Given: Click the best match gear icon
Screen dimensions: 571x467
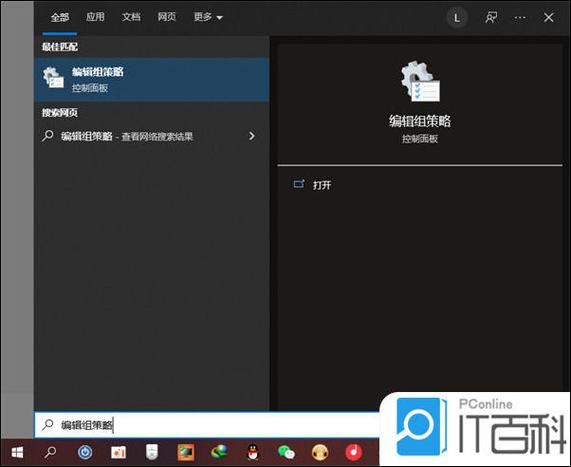Looking at the screenshot, I should click(x=53, y=77).
